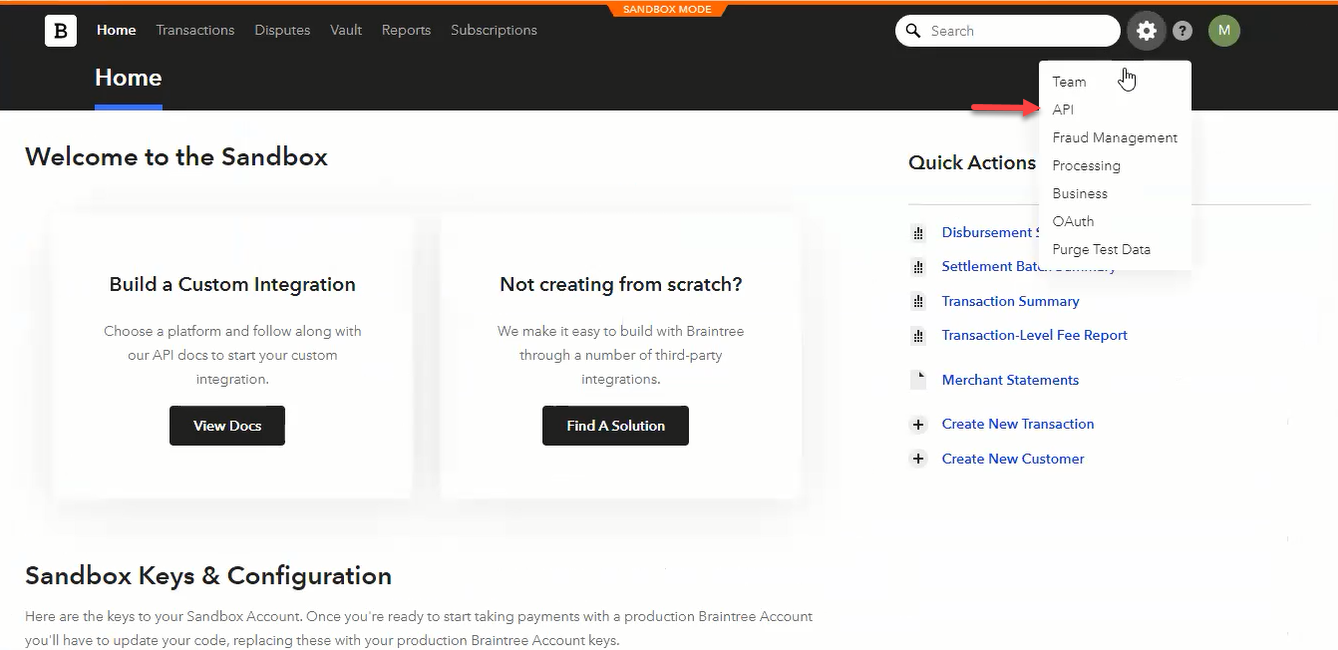Screen dimensions: 1338x650
Task: Select Processing from settings dropdown
Action: click(1086, 166)
